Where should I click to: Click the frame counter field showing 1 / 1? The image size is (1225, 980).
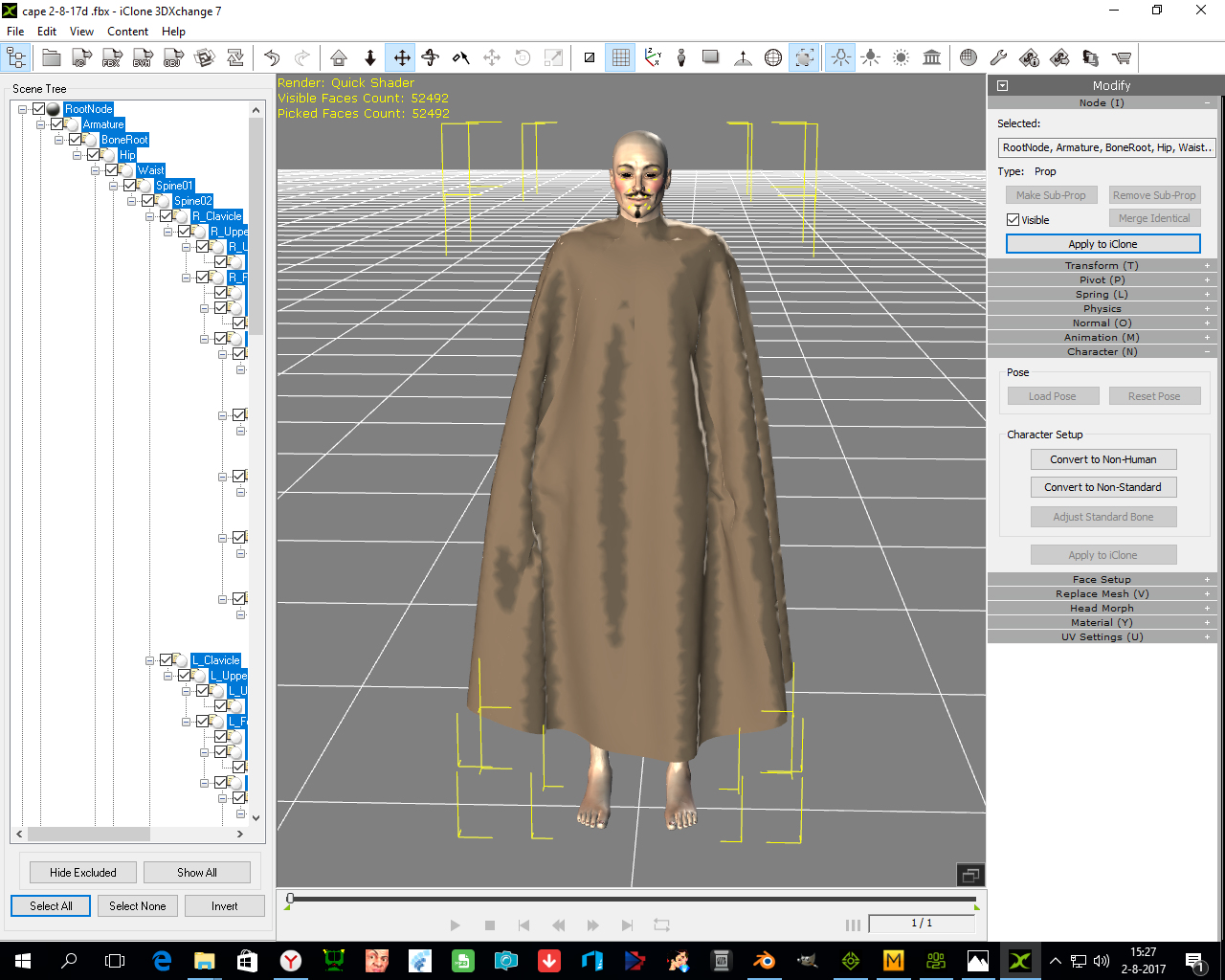point(922,924)
